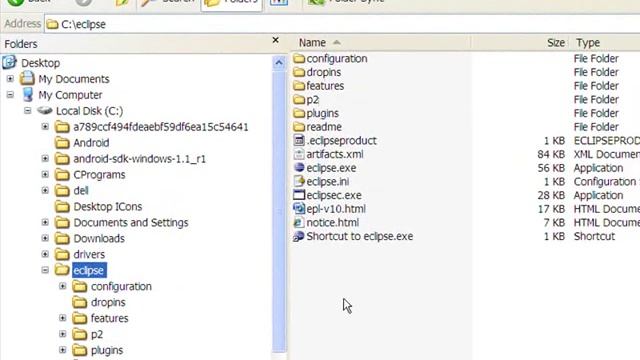
Task: Select 'features' label under eclipse in tree
Action: (x=109, y=318)
